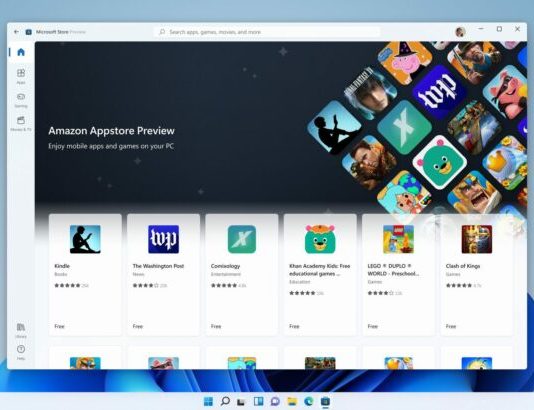Open Task View on taskbar

(x=241, y=401)
